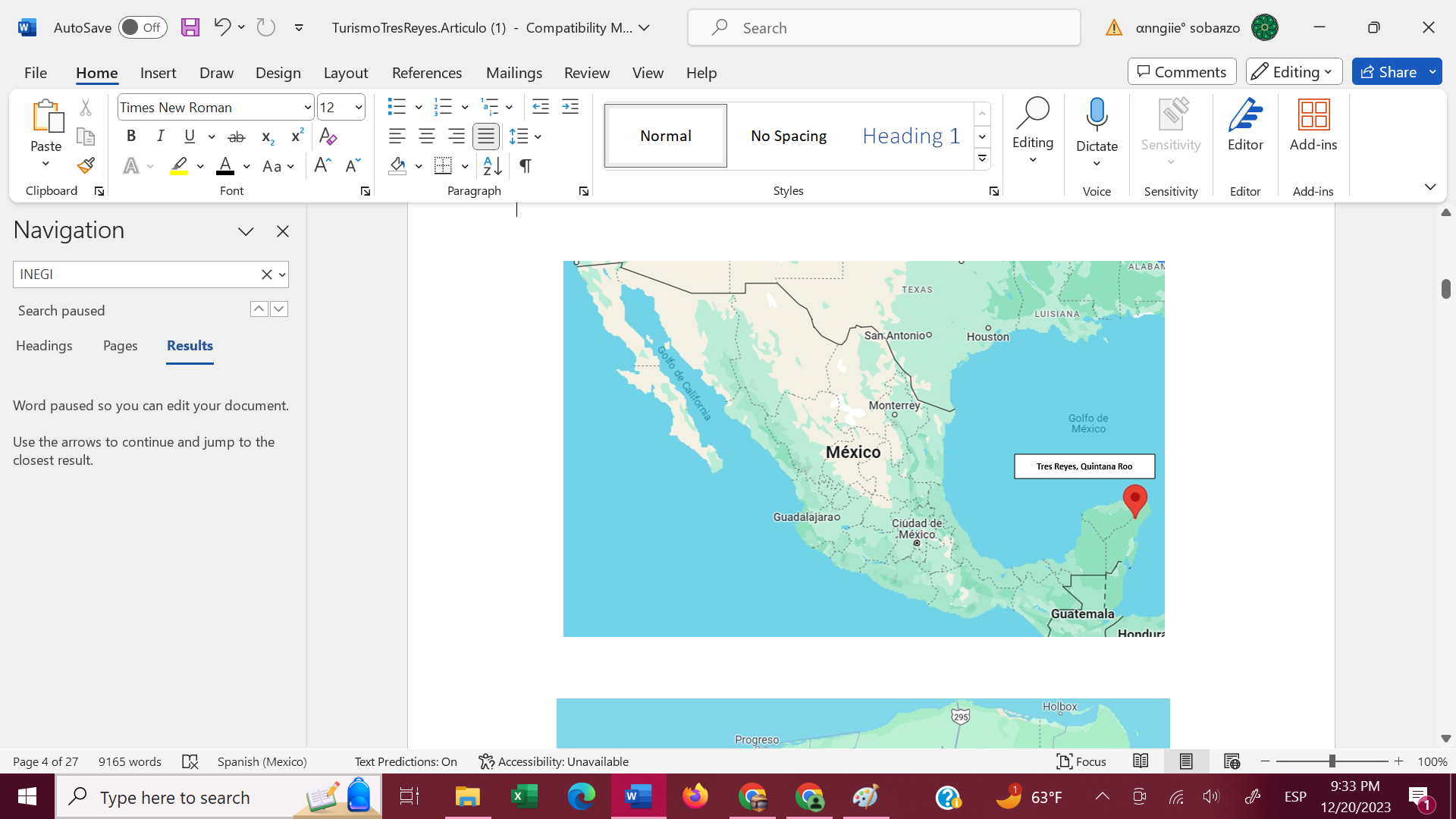The height and width of the screenshot is (819, 1456).
Task: Select the Bold formatting icon
Action: [x=130, y=136]
